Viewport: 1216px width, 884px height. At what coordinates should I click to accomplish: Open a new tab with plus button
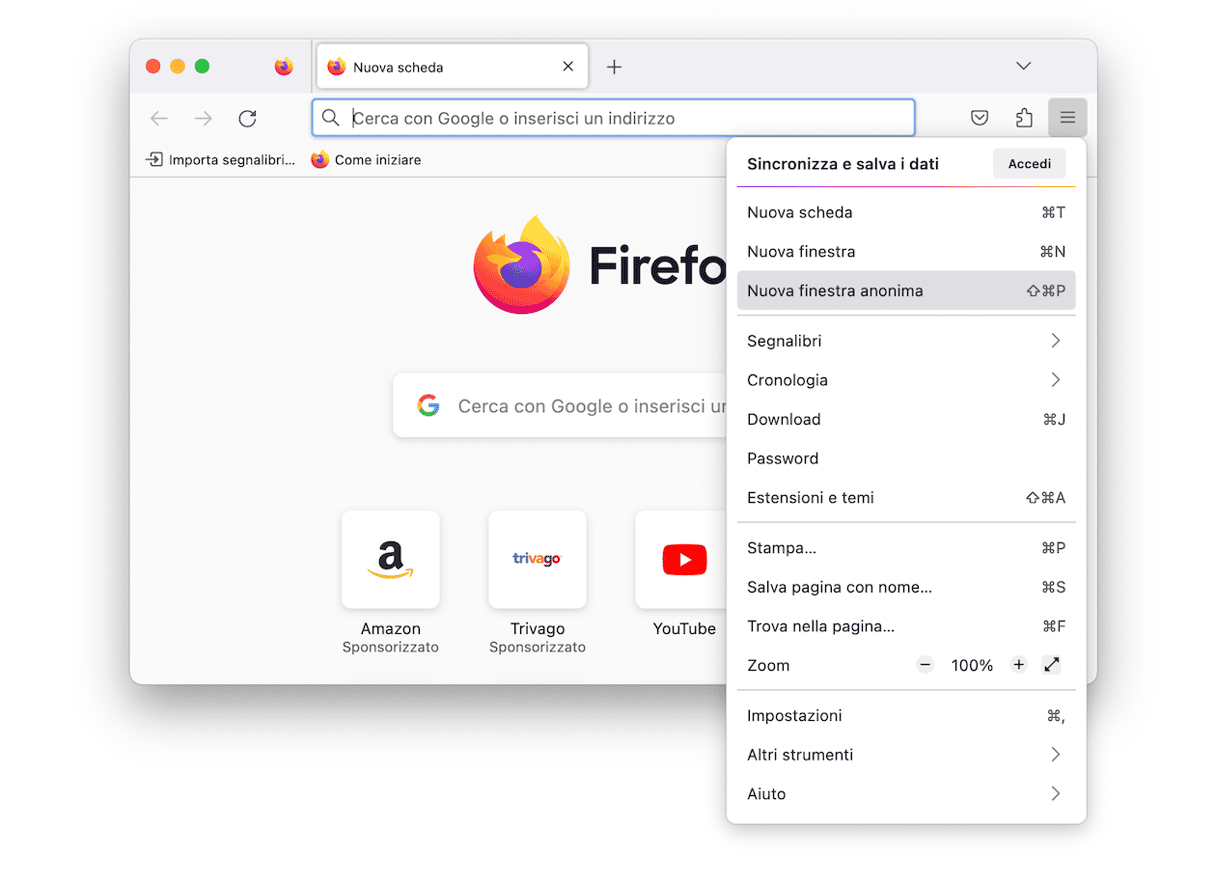coord(614,67)
